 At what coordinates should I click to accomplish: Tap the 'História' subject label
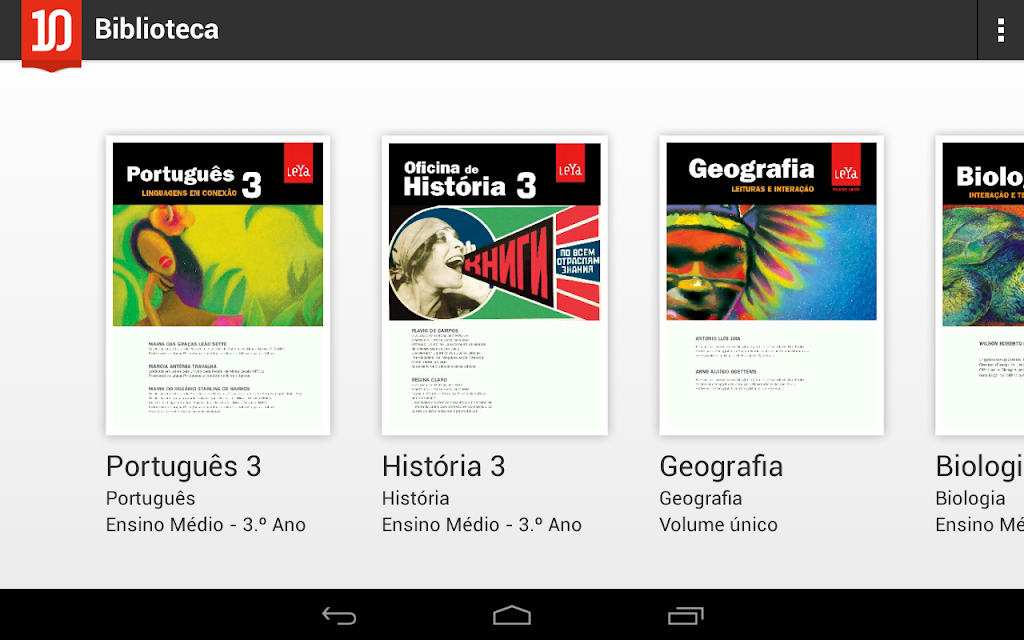click(x=415, y=498)
